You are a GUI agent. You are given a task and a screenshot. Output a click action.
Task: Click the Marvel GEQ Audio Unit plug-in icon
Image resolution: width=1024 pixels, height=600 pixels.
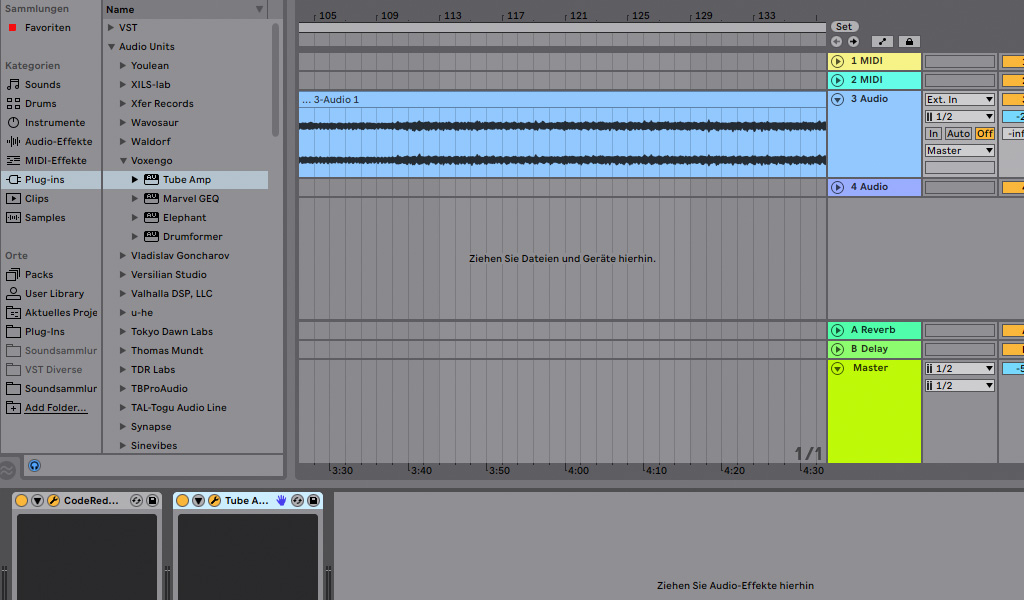tap(152, 198)
